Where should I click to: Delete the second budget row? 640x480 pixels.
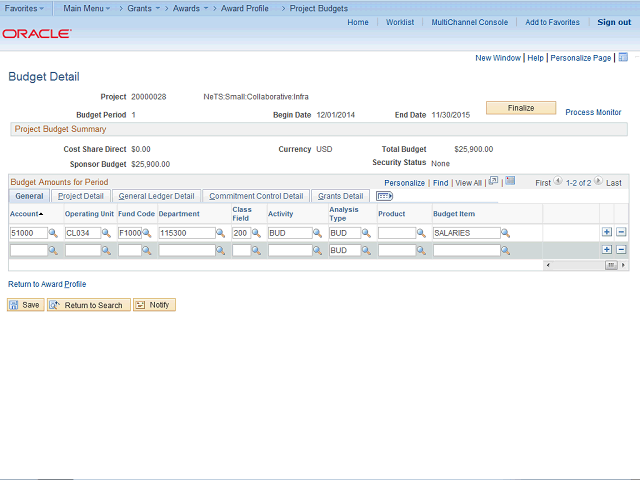[x=621, y=249]
